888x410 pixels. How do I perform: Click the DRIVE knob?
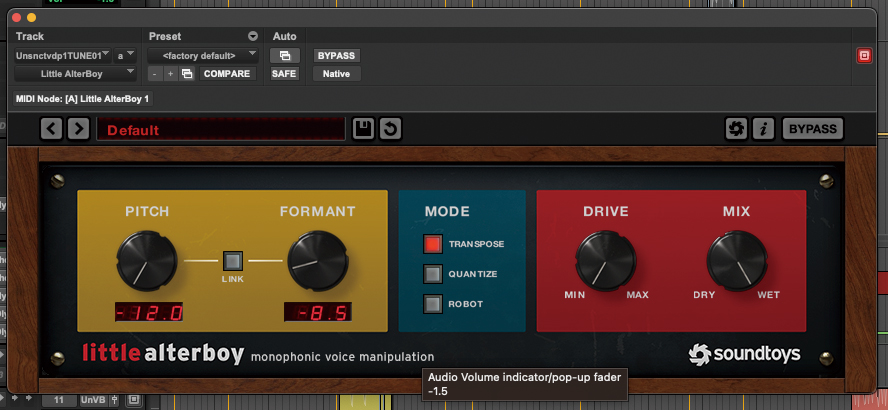[x=606, y=261]
